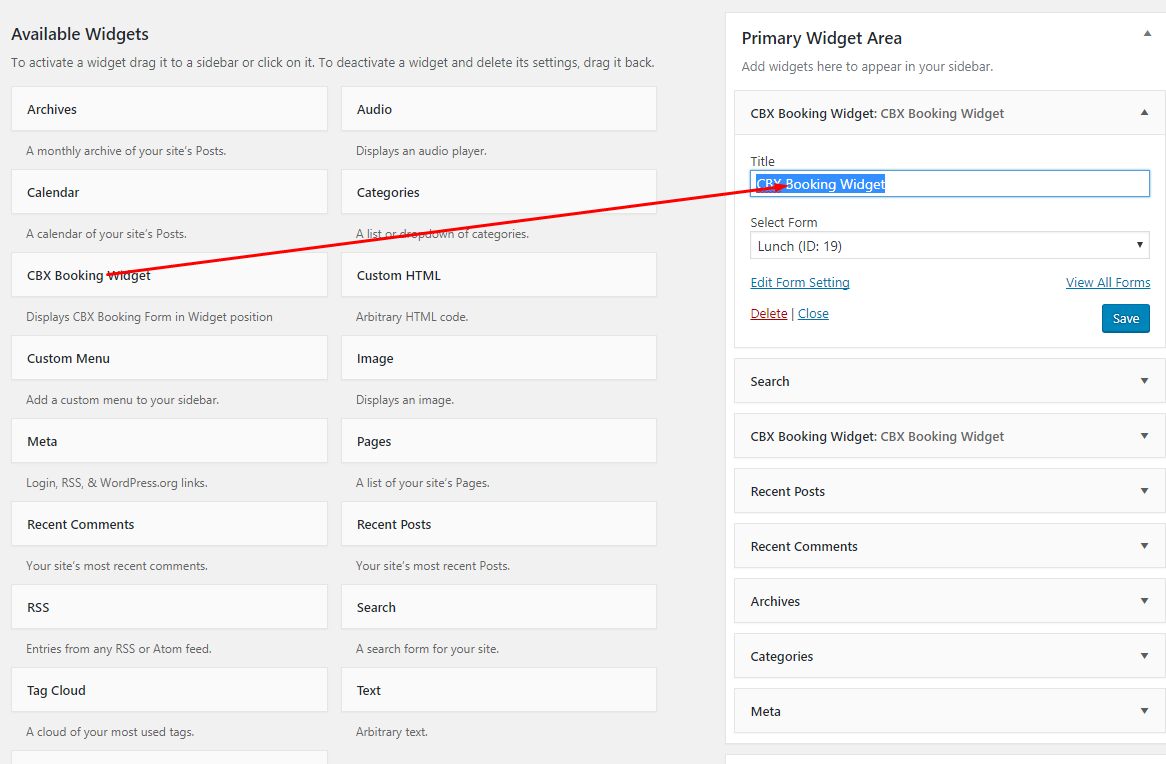Viewport: 1166px width, 764px height.
Task: Select Search tile under Available Widgets
Action: coord(499,607)
